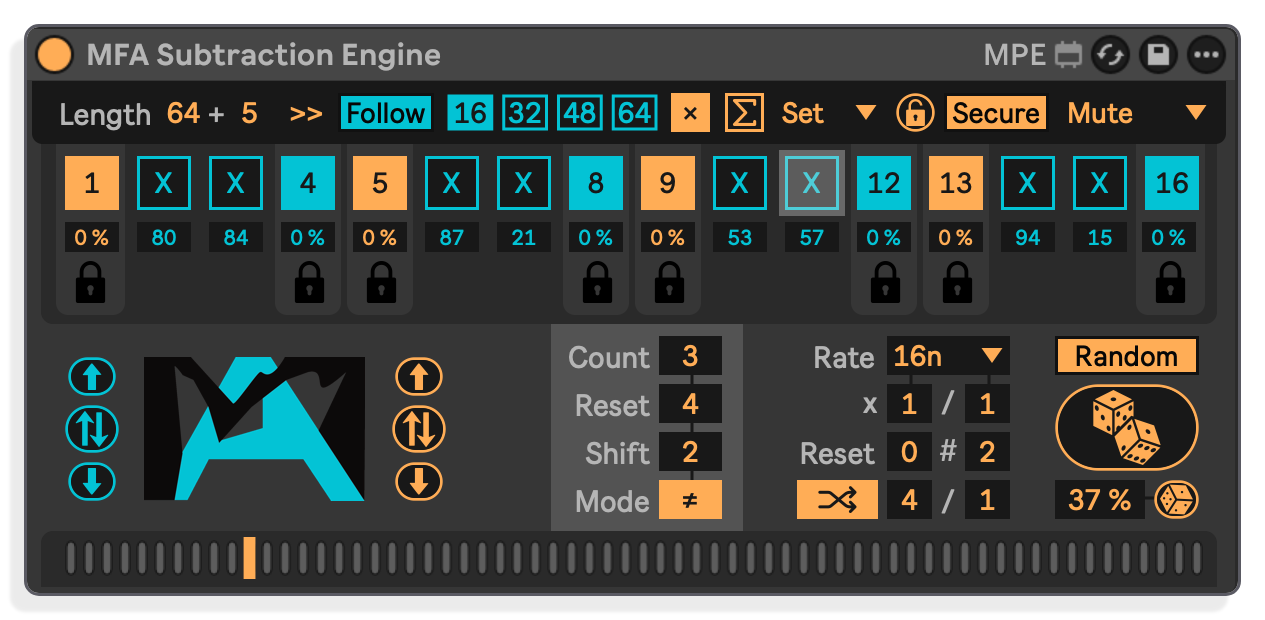This screenshot has width=1265, height=620.
Task: Click the small dice icon beside 37 %
Action: (1176, 500)
